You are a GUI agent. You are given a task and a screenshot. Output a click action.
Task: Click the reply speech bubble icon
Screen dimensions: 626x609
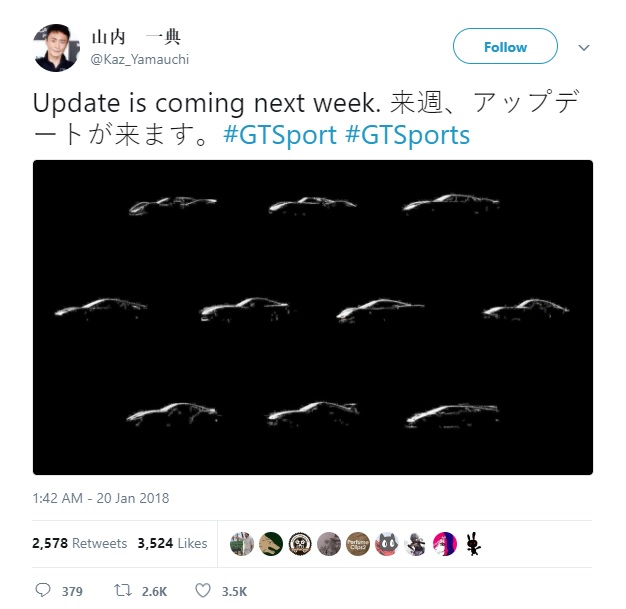(43, 590)
